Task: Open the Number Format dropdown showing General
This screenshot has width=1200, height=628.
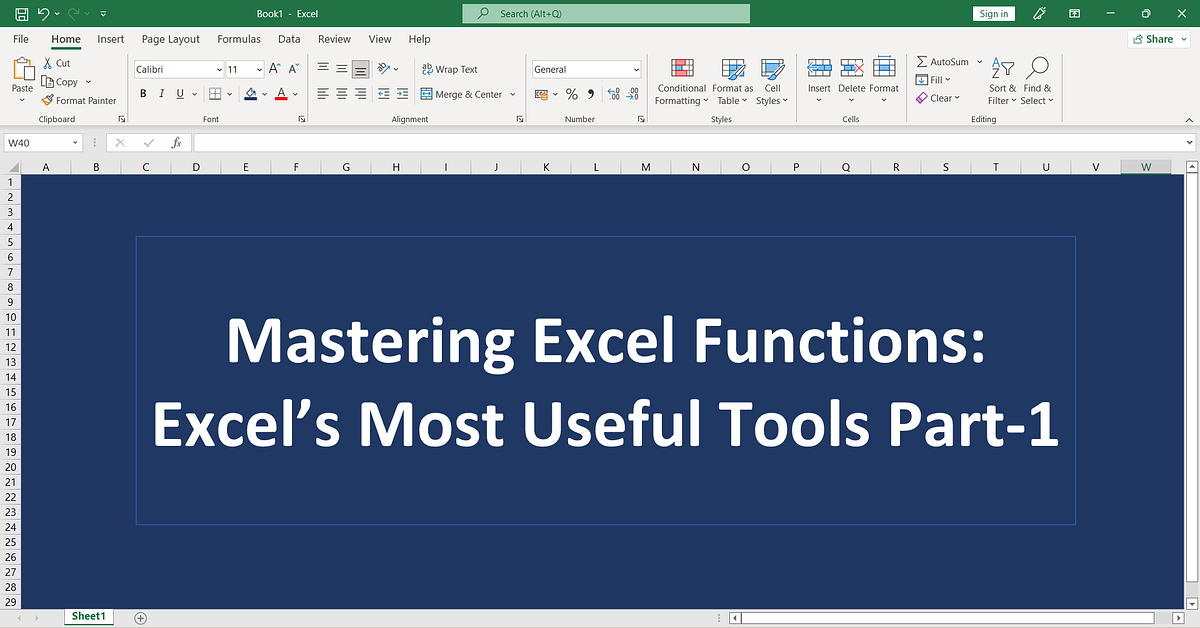Action: [586, 69]
